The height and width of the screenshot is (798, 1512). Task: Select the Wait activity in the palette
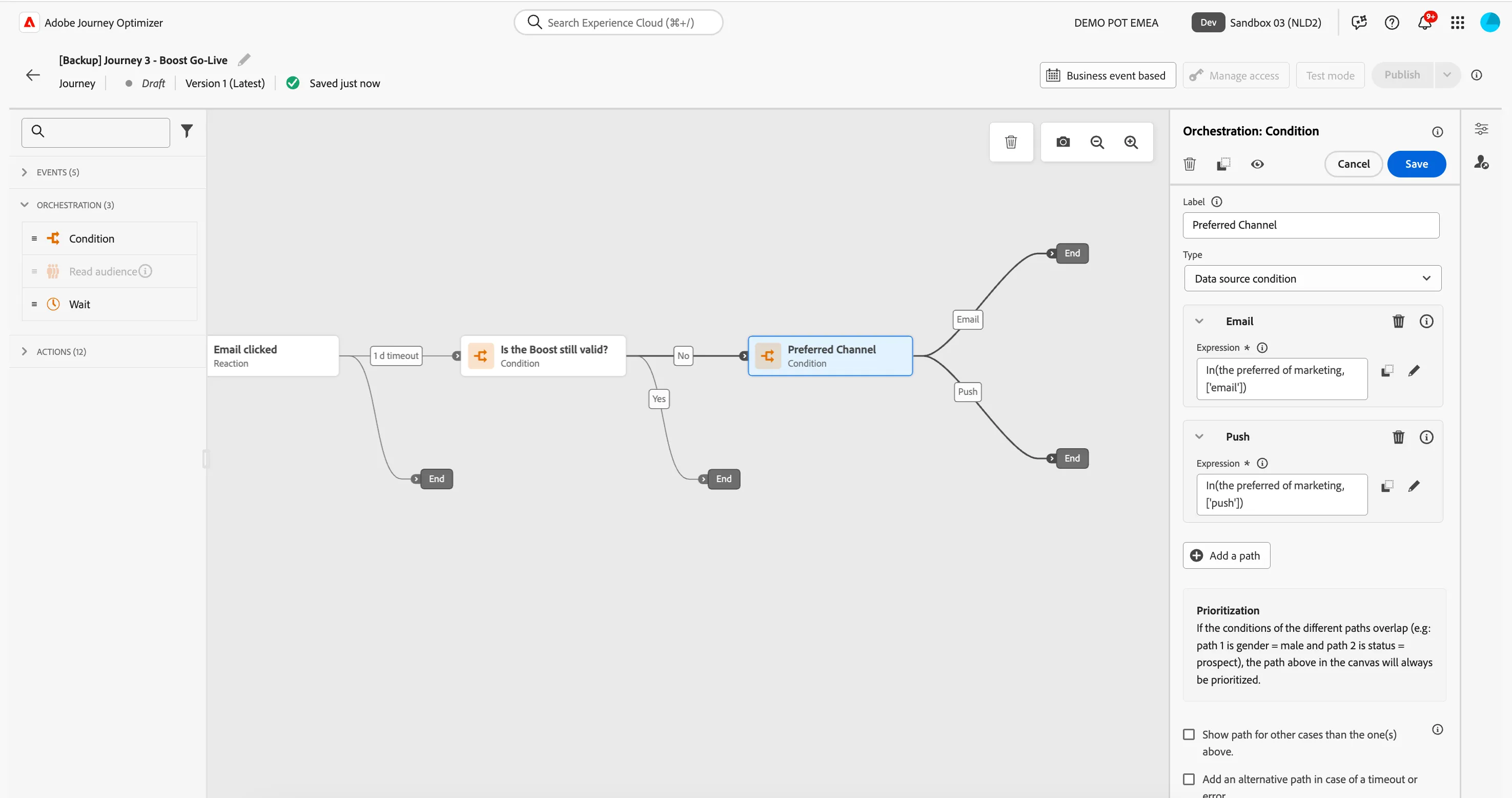pyautogui.click(x=110, y=304)
